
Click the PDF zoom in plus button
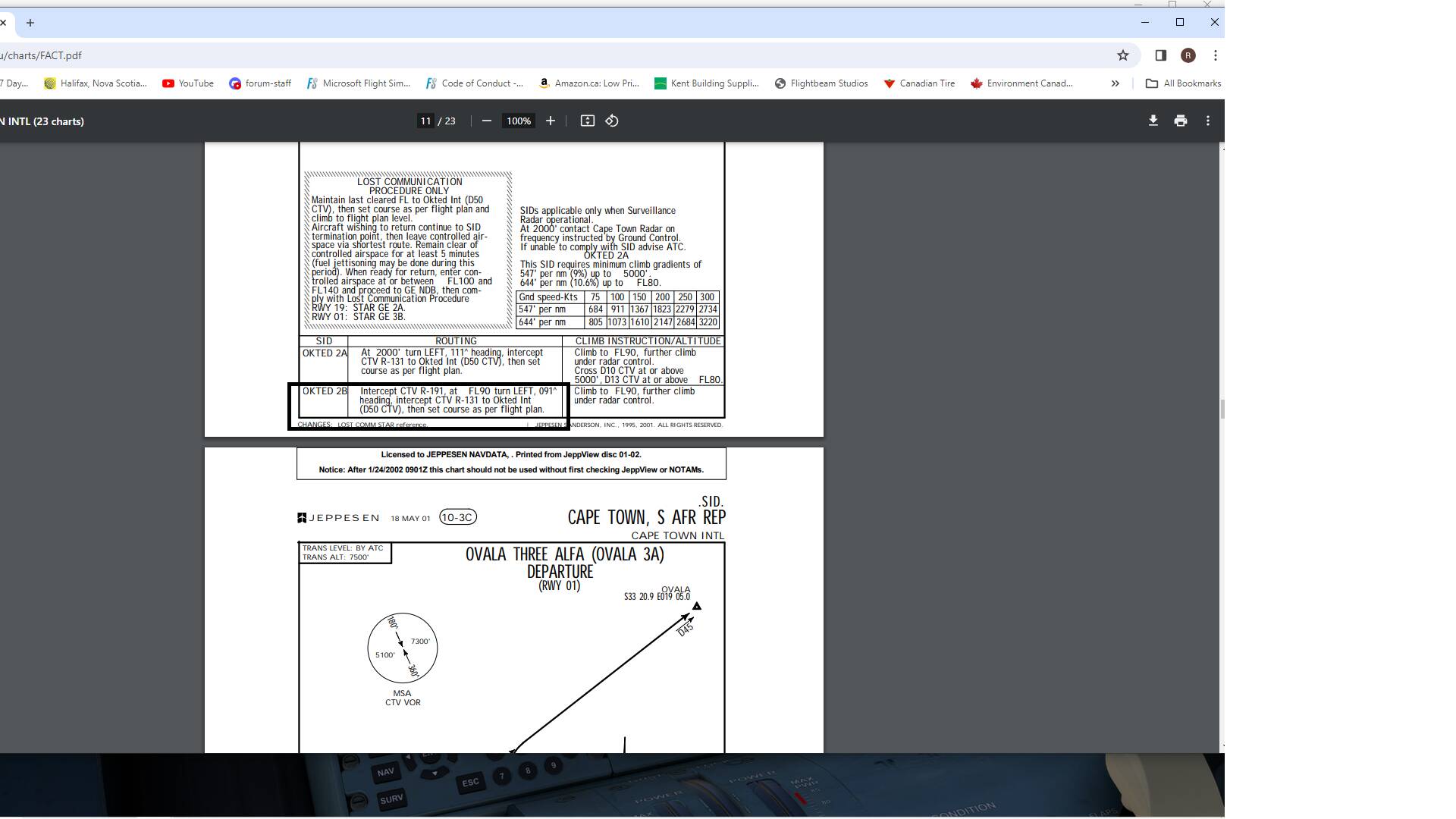(551, 121)
